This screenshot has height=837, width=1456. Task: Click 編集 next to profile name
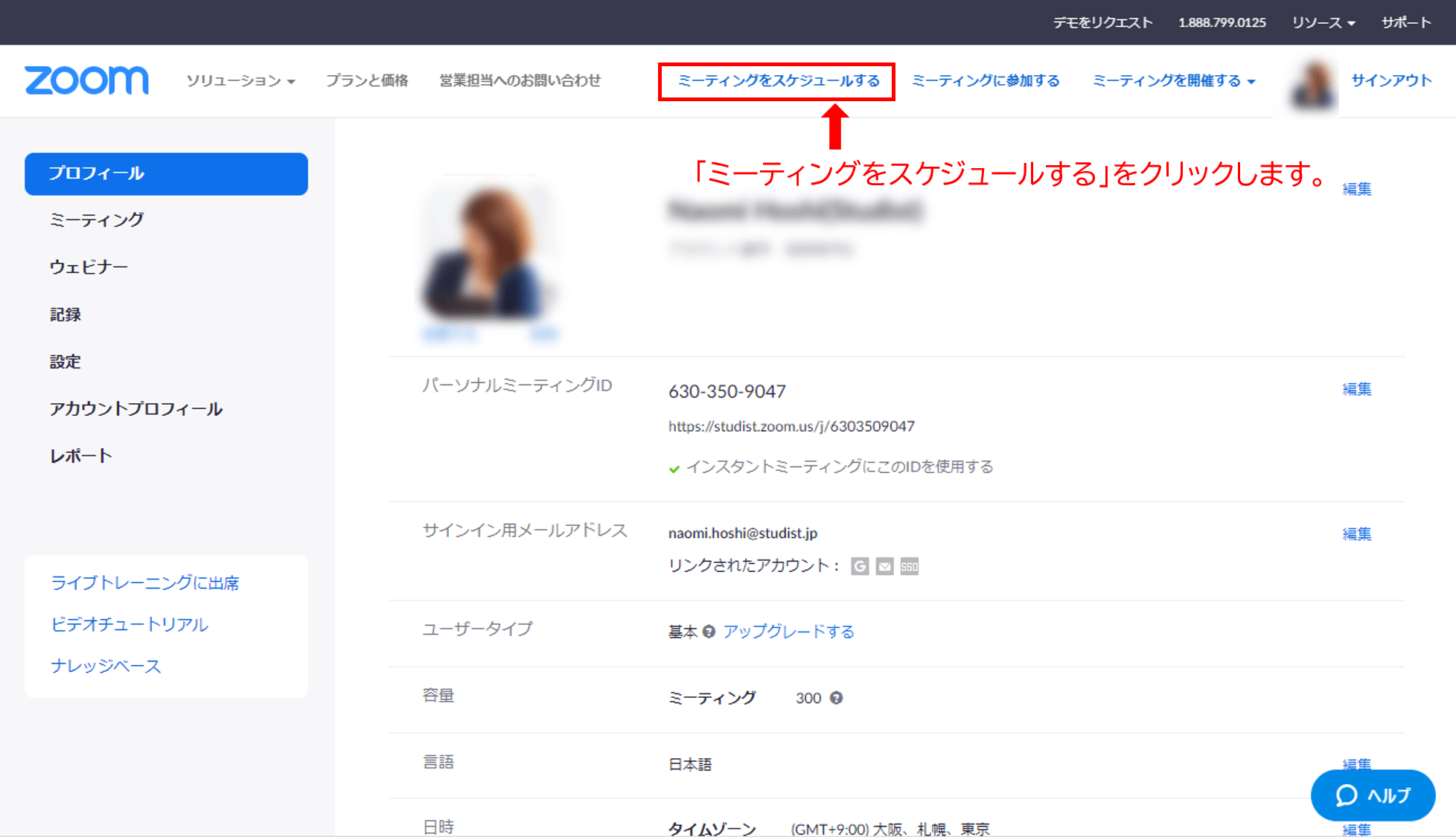point(1357,189)
